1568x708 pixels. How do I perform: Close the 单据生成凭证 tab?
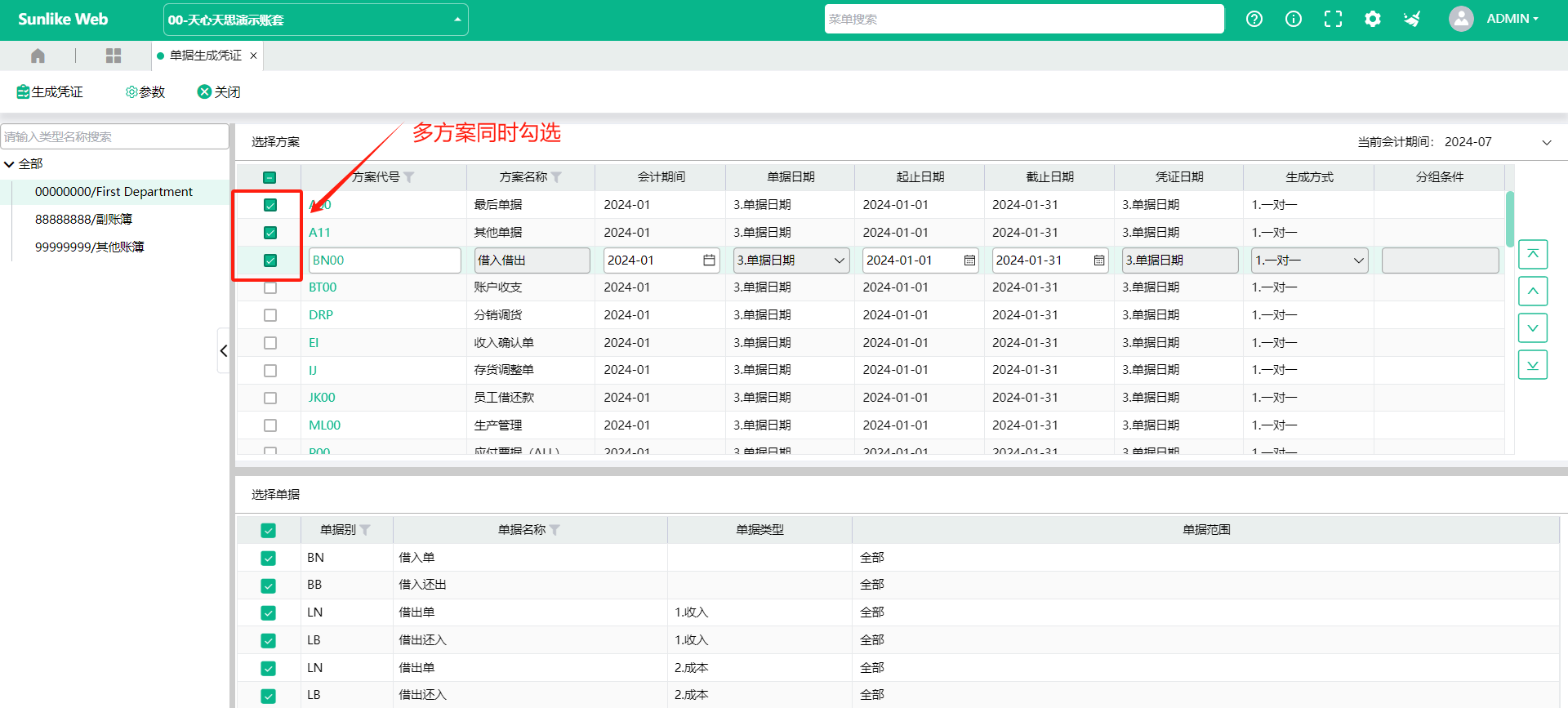click(x=253, y=56)
